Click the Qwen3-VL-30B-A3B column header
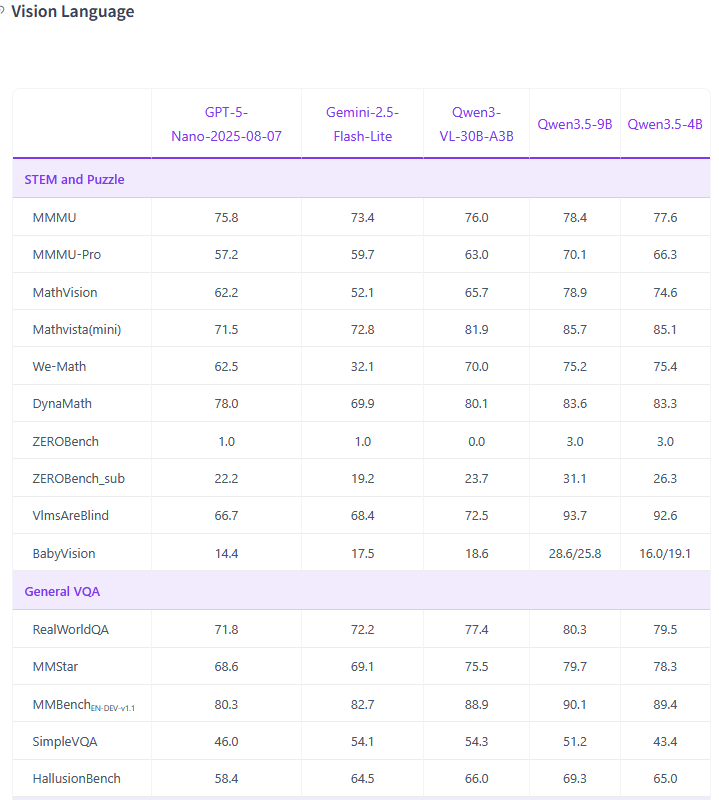The height and width of the screenshot is (800, 719). tap(476, 124)
